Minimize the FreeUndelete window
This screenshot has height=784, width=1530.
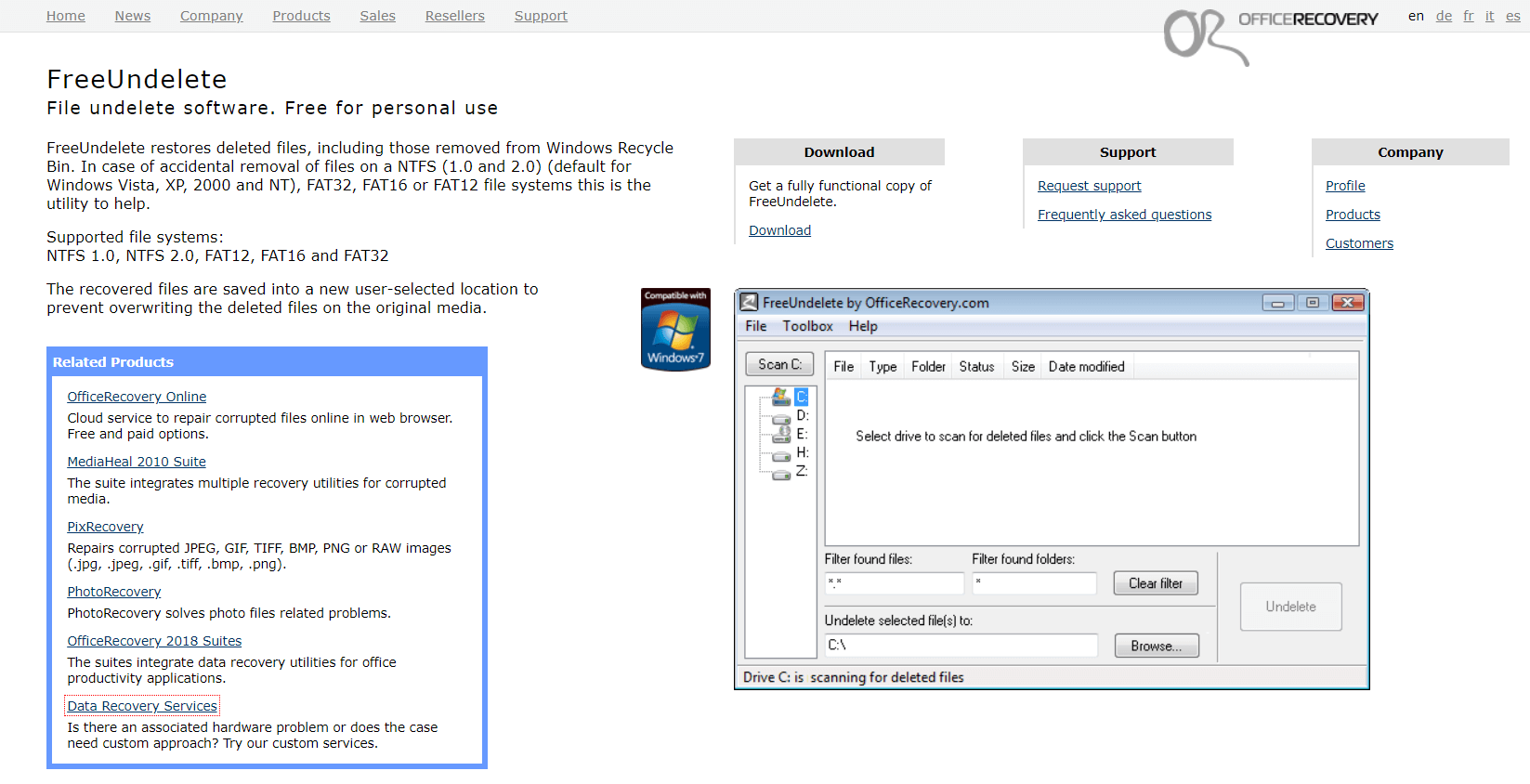pyautogui.click(x=1278, y=303)
